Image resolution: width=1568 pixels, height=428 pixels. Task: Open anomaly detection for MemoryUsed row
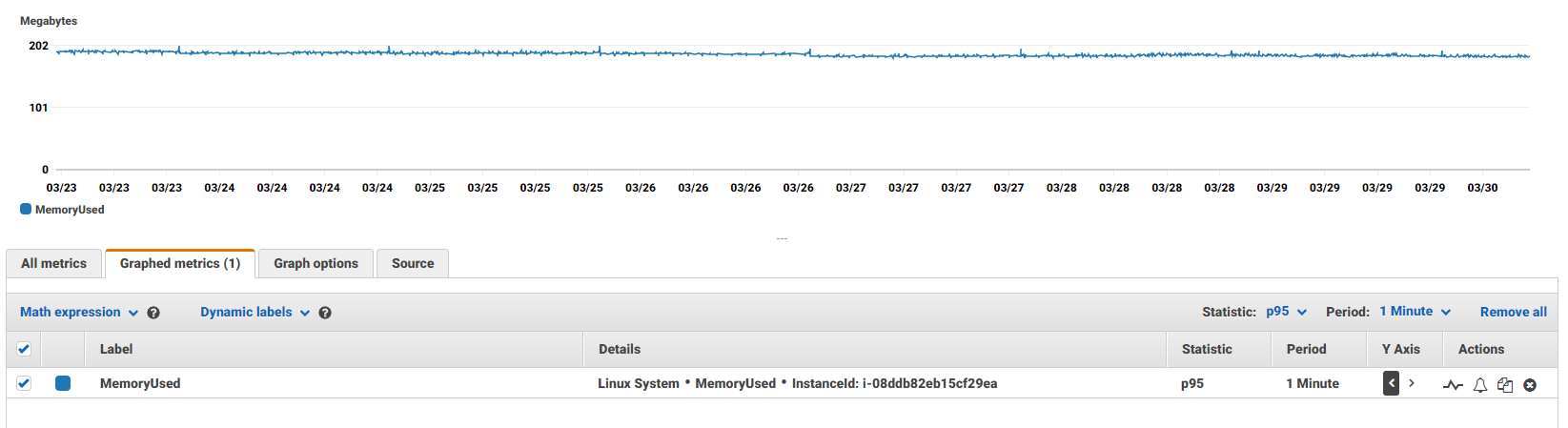1453,385
